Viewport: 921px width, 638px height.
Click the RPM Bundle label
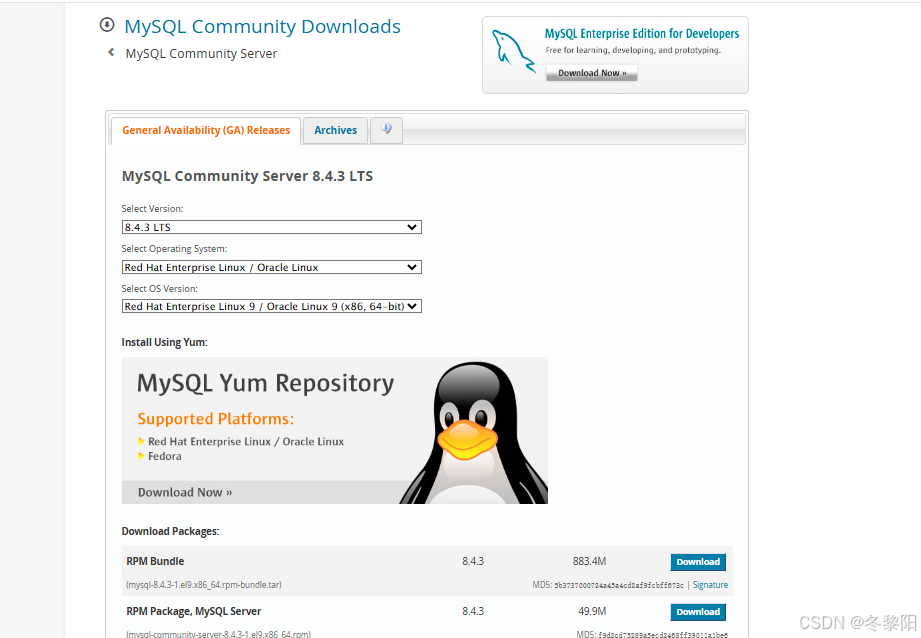155,561
